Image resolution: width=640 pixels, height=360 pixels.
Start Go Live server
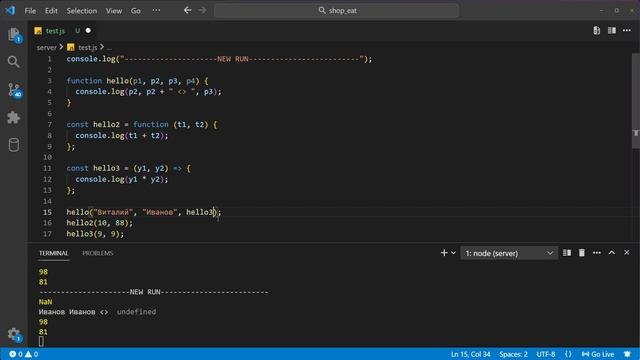pos(598,354)
